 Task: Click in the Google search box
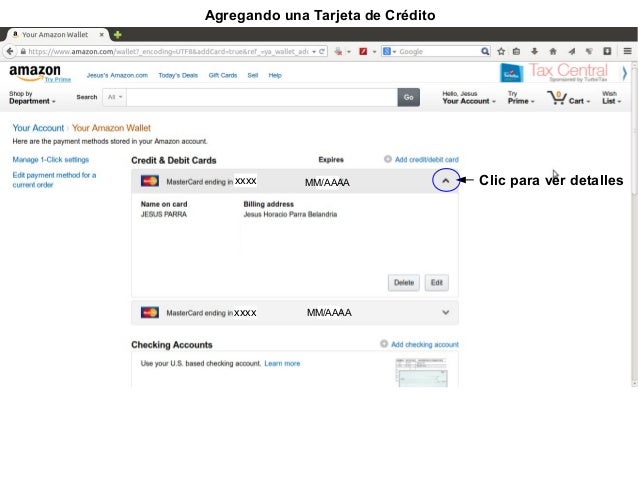click(439, 51)
